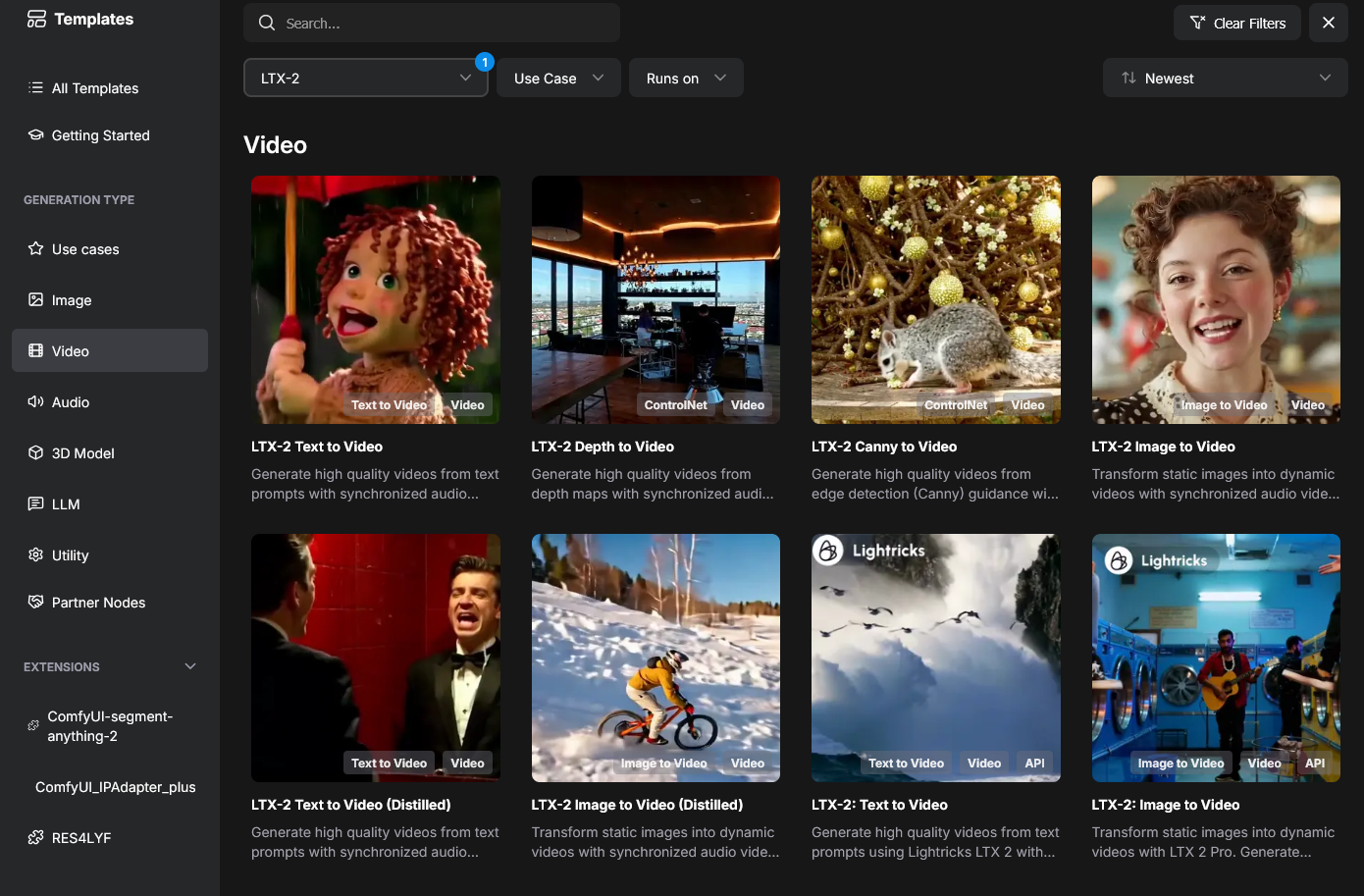Click 'LTX-2: Image to Video' title
1364x896 pixels.
pos(1166,805)
